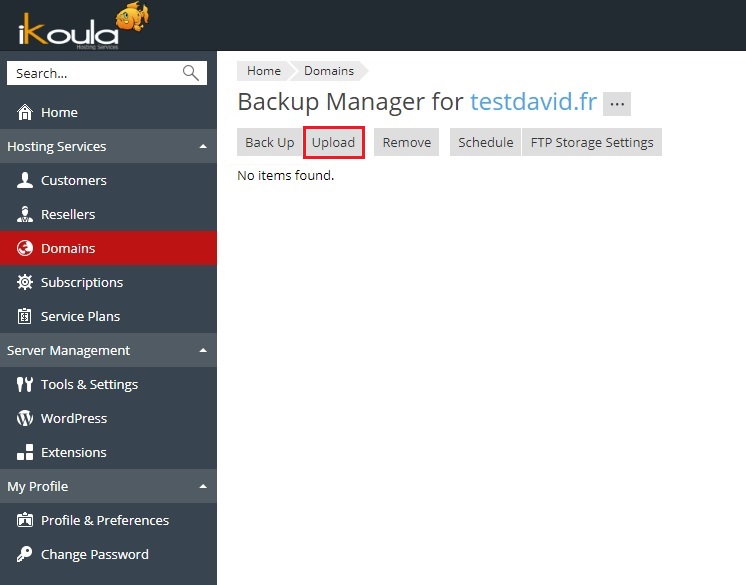
Task: Collapse the Hosting Services section arrow
Action: click(x=203, y=146)
